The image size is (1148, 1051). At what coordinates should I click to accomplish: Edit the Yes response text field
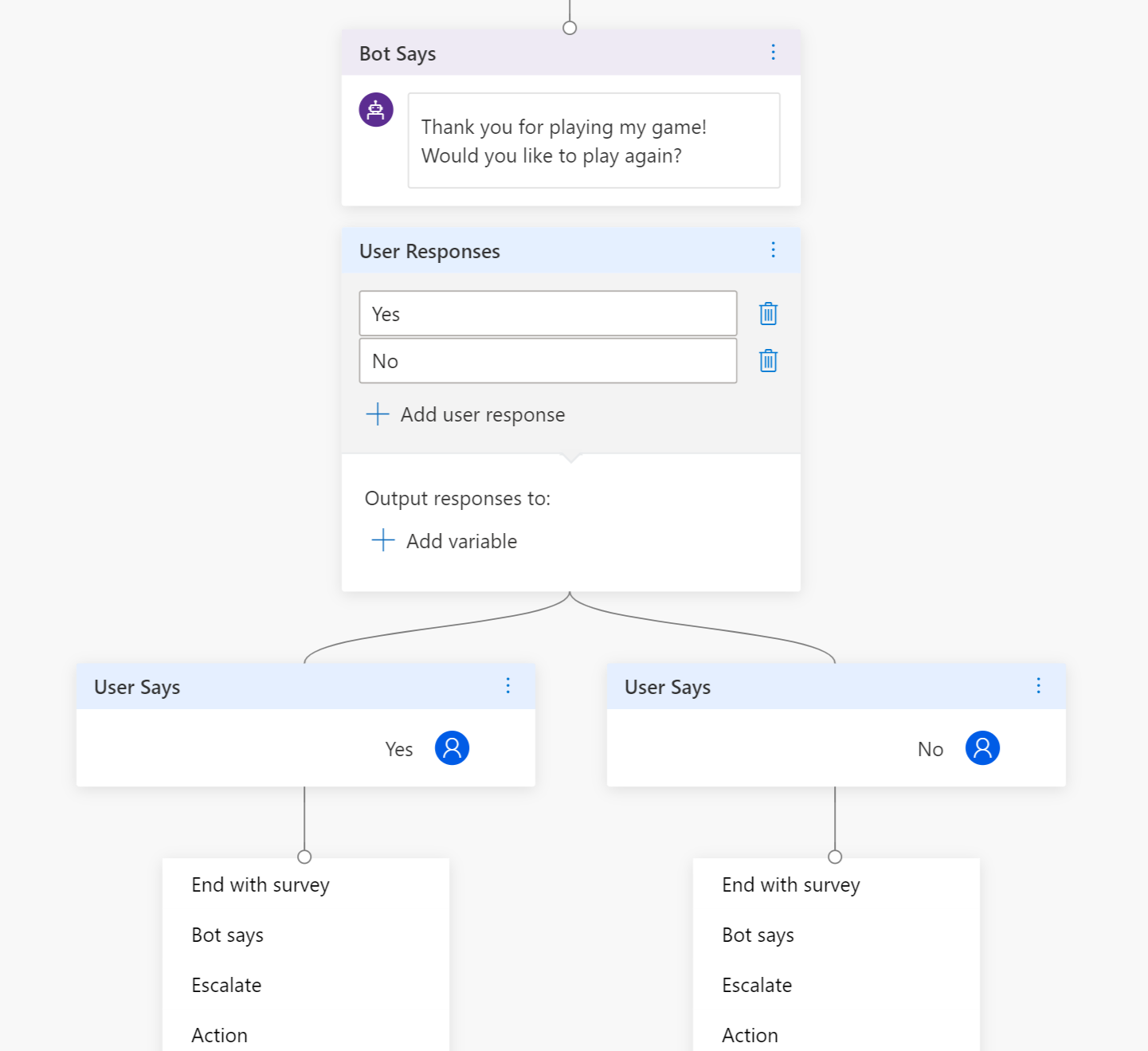coord(547,314)
